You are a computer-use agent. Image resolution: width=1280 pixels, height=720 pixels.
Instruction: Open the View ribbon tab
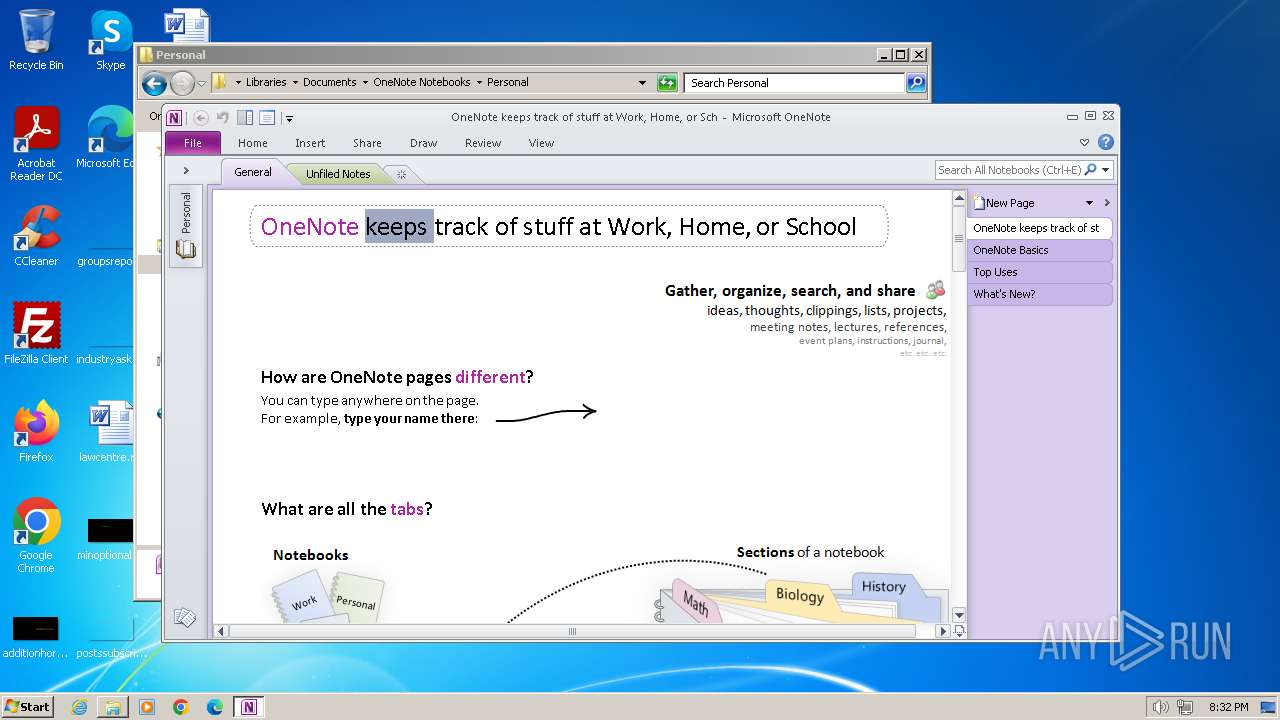coord(541,143)
